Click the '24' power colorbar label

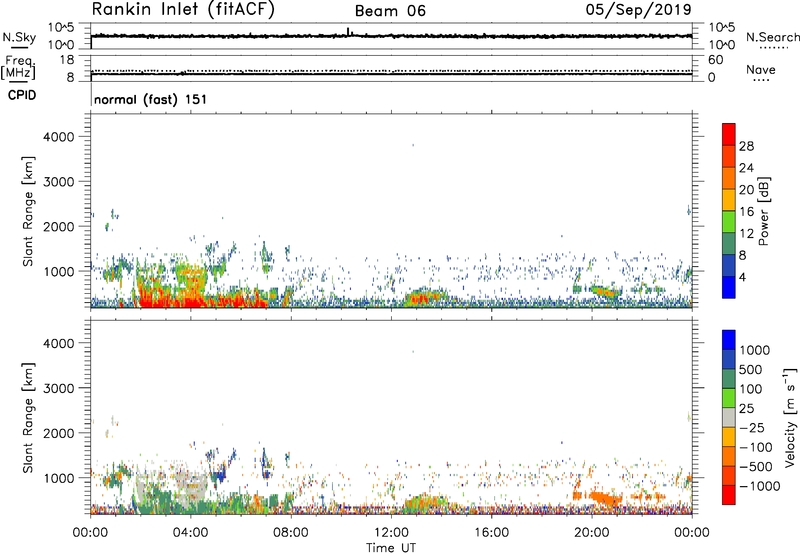pyautogui.click(x=746, y=168)
